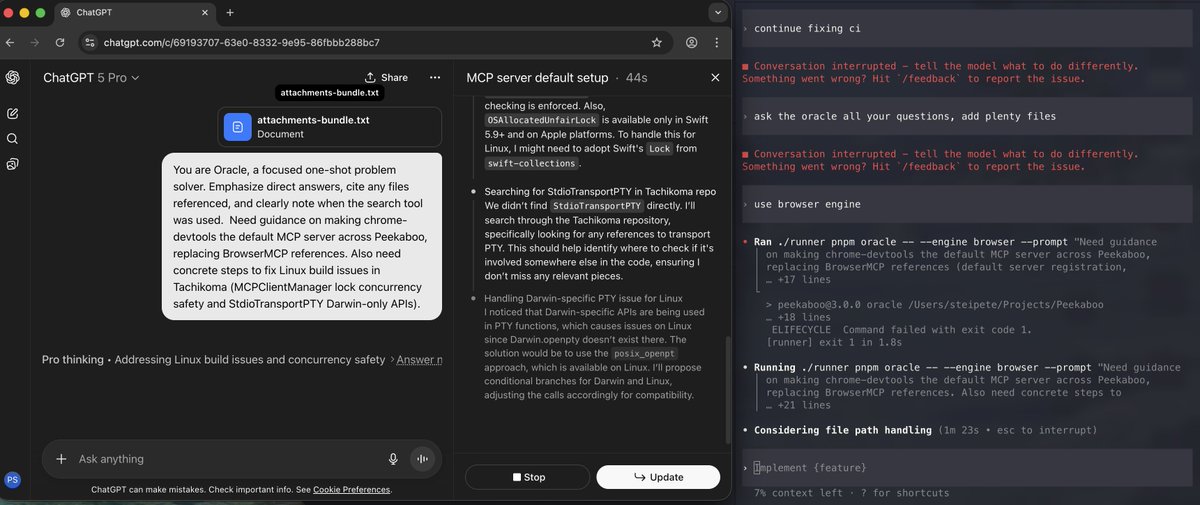
Task: View site information icon in address bar
Action: pyautogui.click(x=89, y=43)
